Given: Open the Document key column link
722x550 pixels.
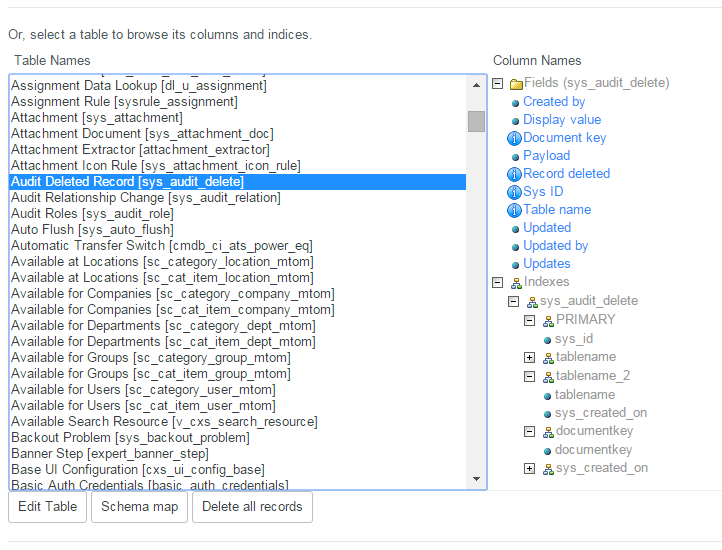Looking at the screenshot, I should [565, 138].
